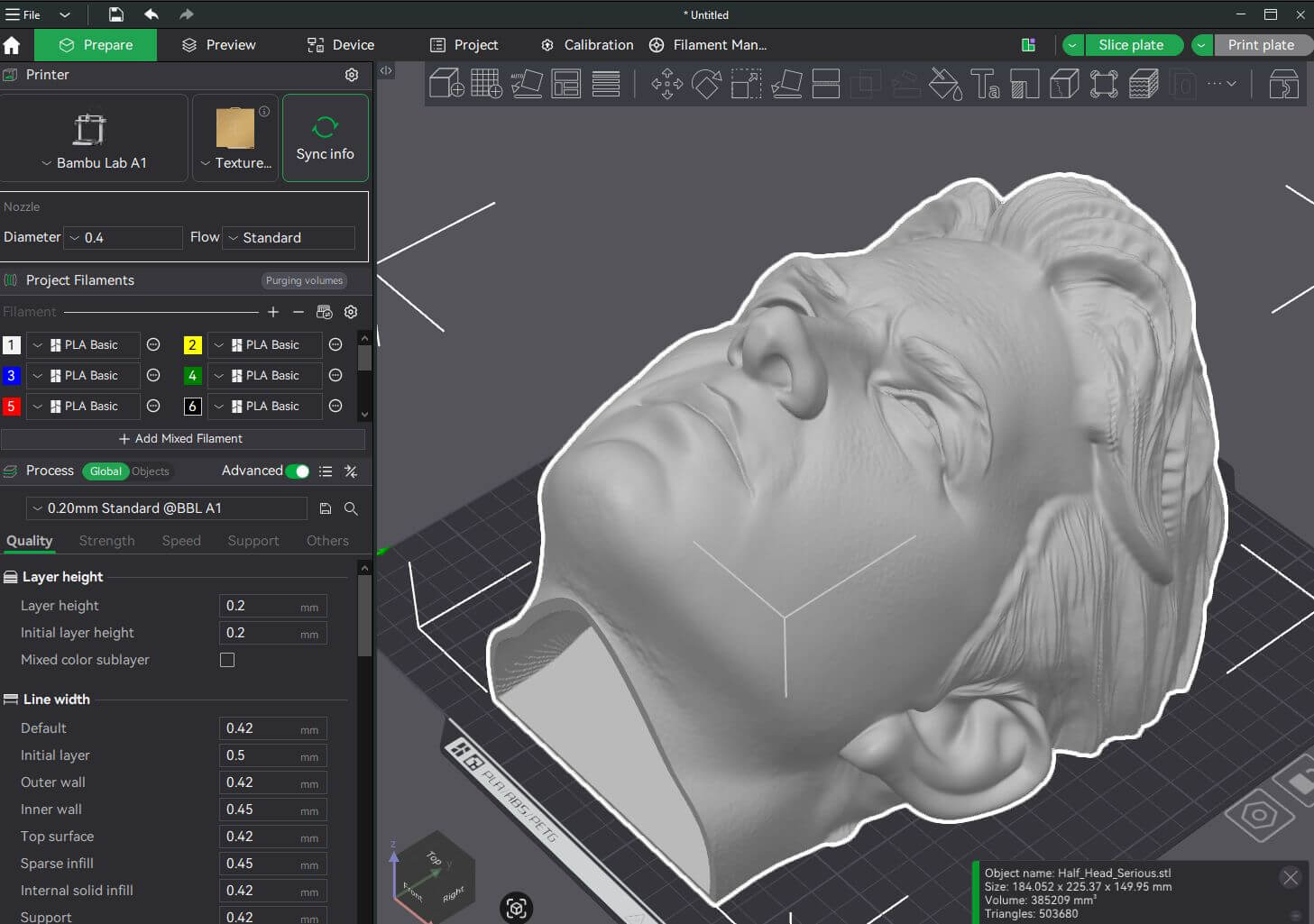Select the Scale tool
This screenshot has width=1314, height=924.
(747, 84)
